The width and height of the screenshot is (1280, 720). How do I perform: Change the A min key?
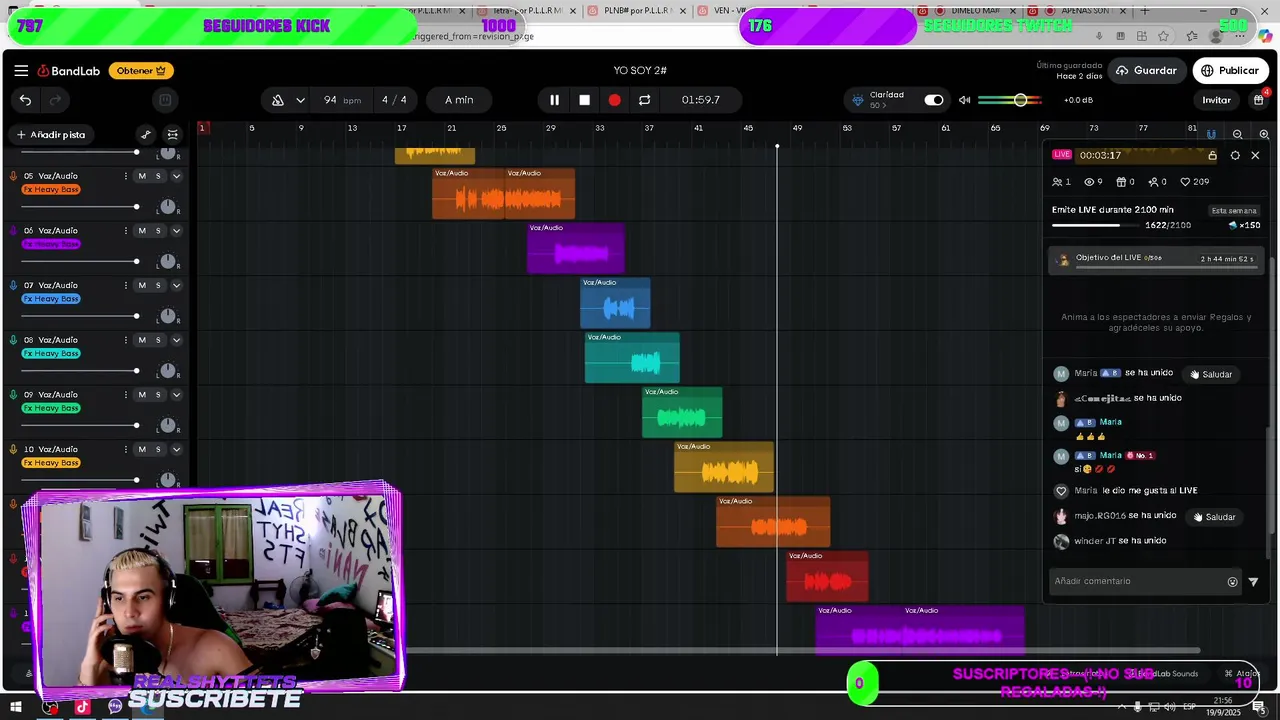(459, 100)
